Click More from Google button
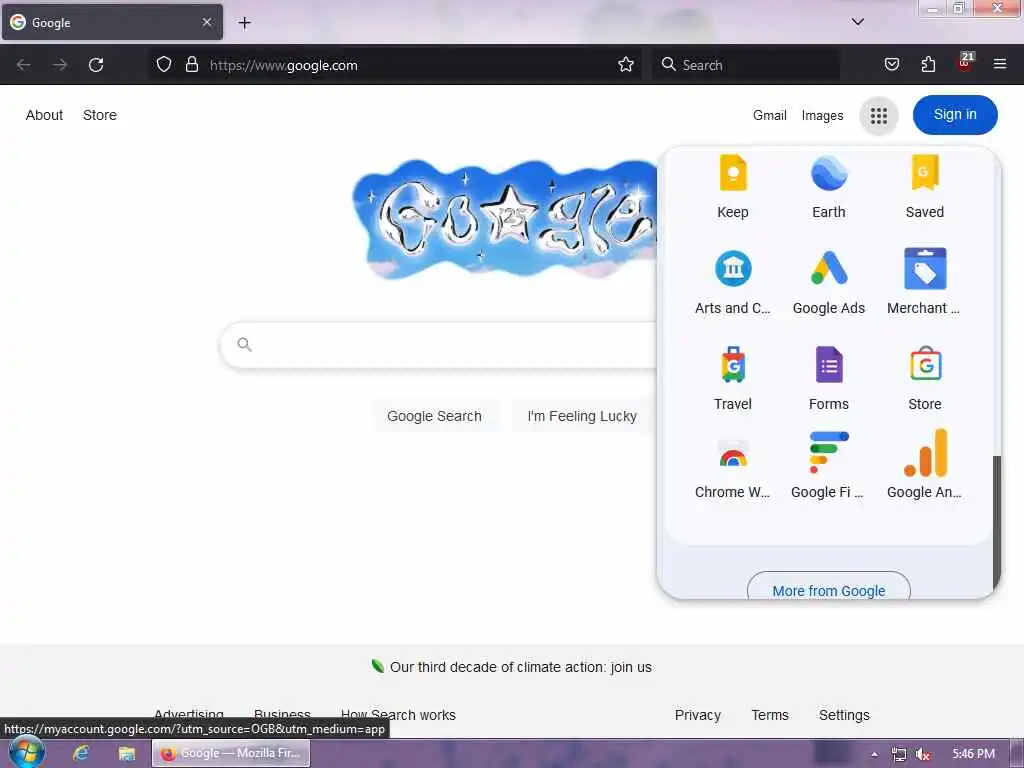Screen dimensions: 1024x768 pyautogui.click(x=829, y=586)
